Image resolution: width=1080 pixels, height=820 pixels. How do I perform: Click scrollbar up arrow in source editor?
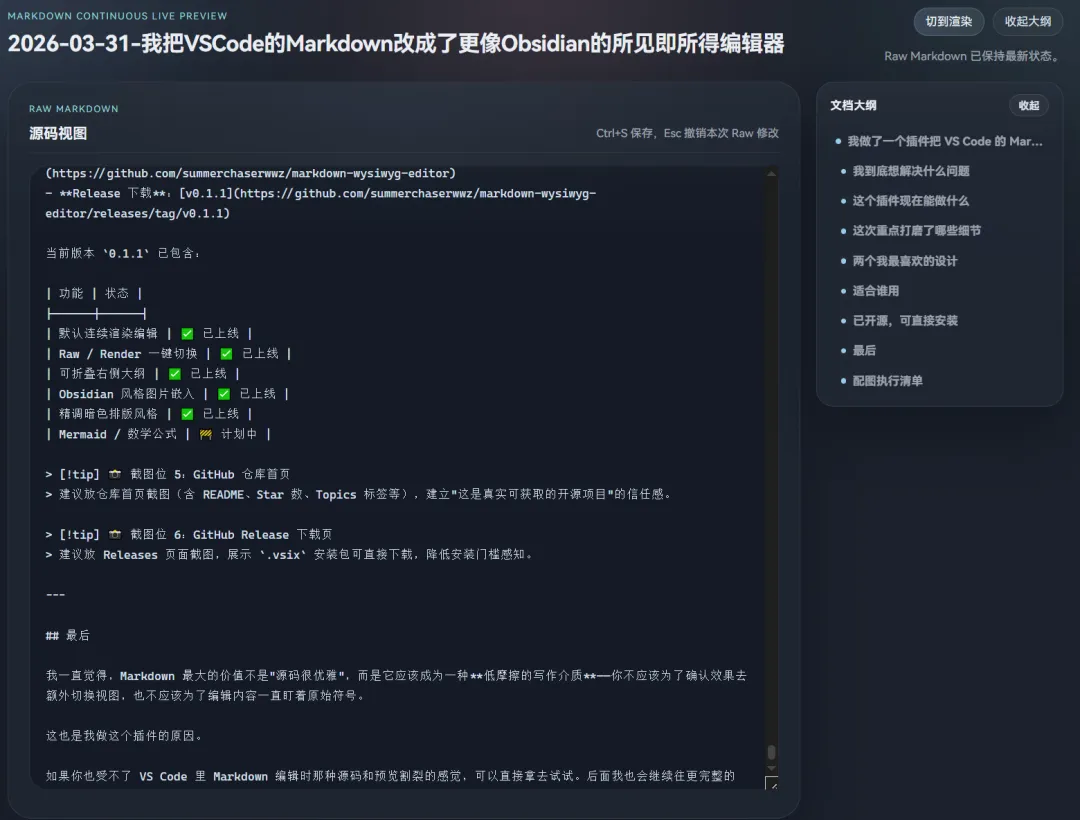771,174
